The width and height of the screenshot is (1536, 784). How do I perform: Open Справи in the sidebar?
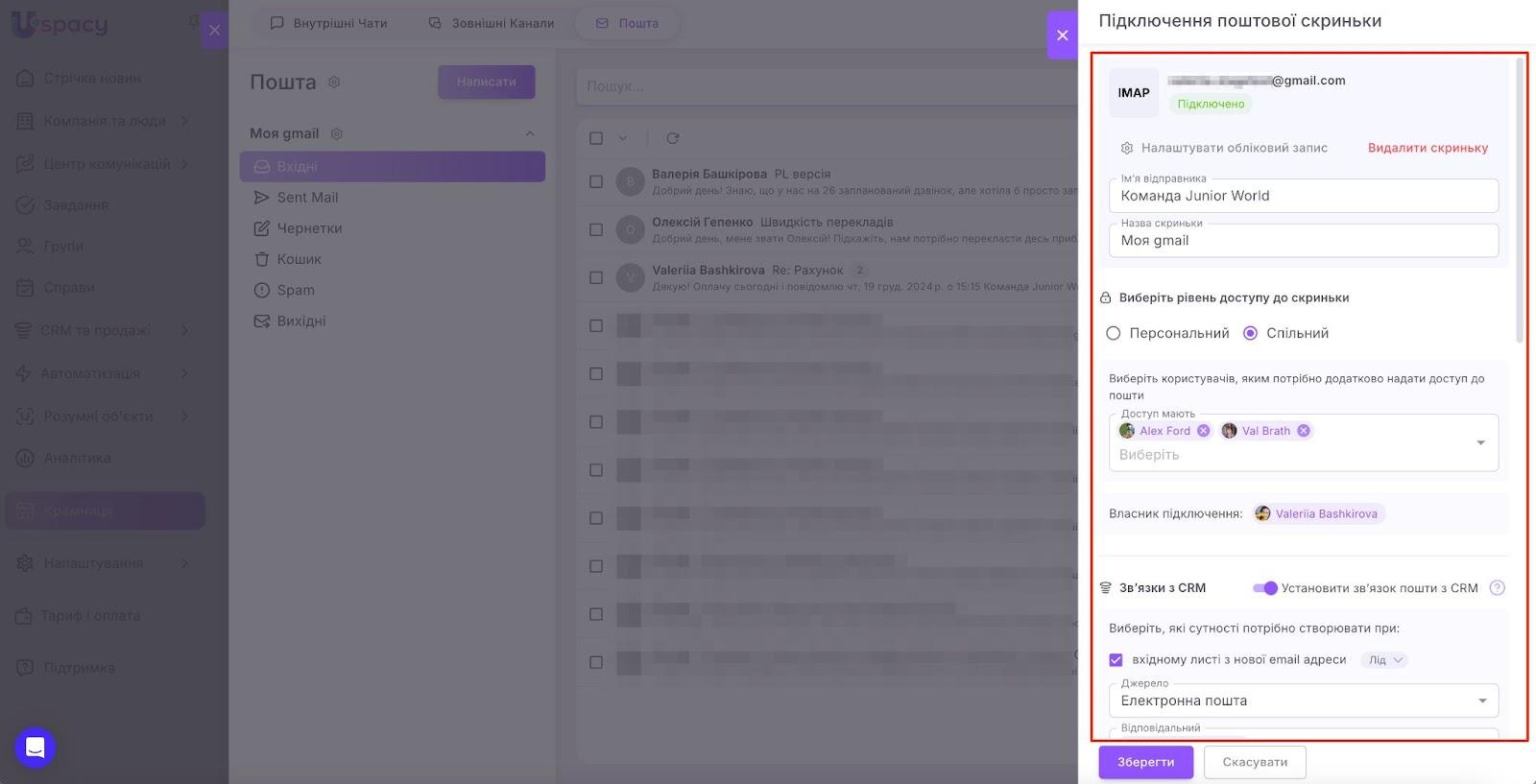pos(69,288)
